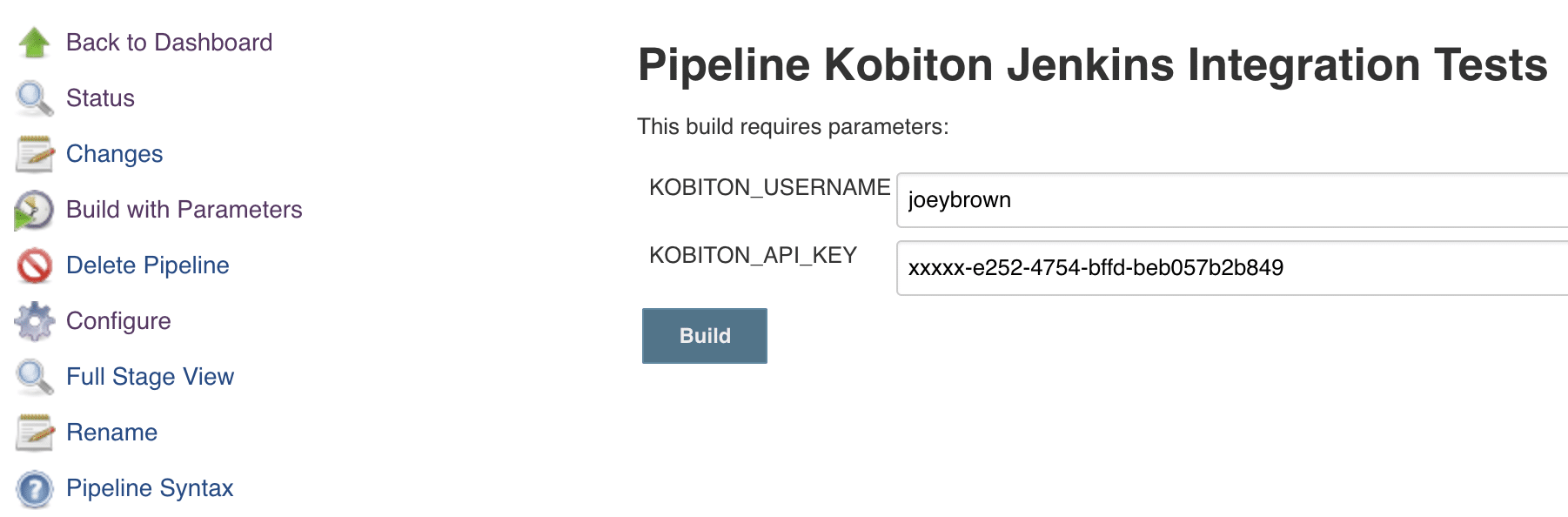The image size is (1568, 517).
Task: Select the Pipeline Syntax link
Action: tap(150, 488)
